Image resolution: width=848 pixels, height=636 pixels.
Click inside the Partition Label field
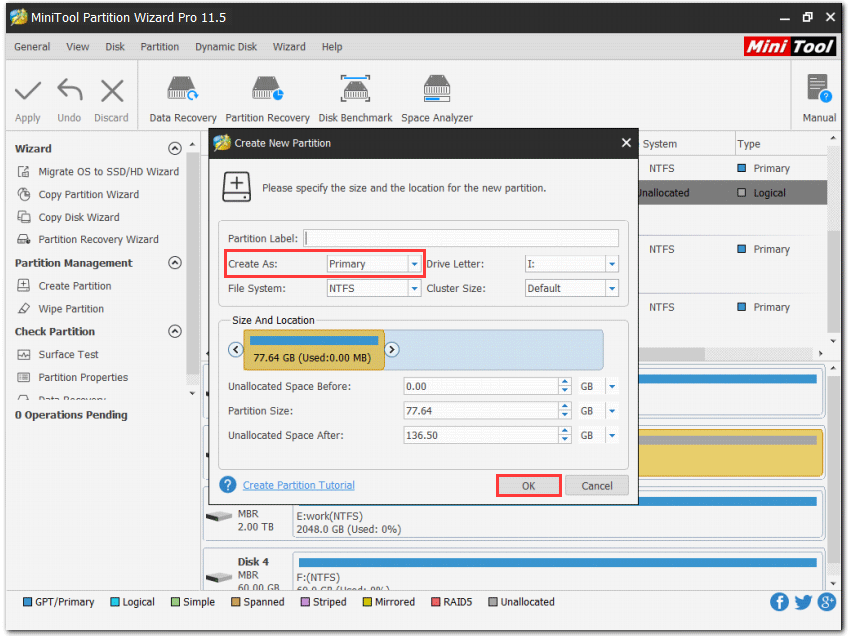[460, 238]
